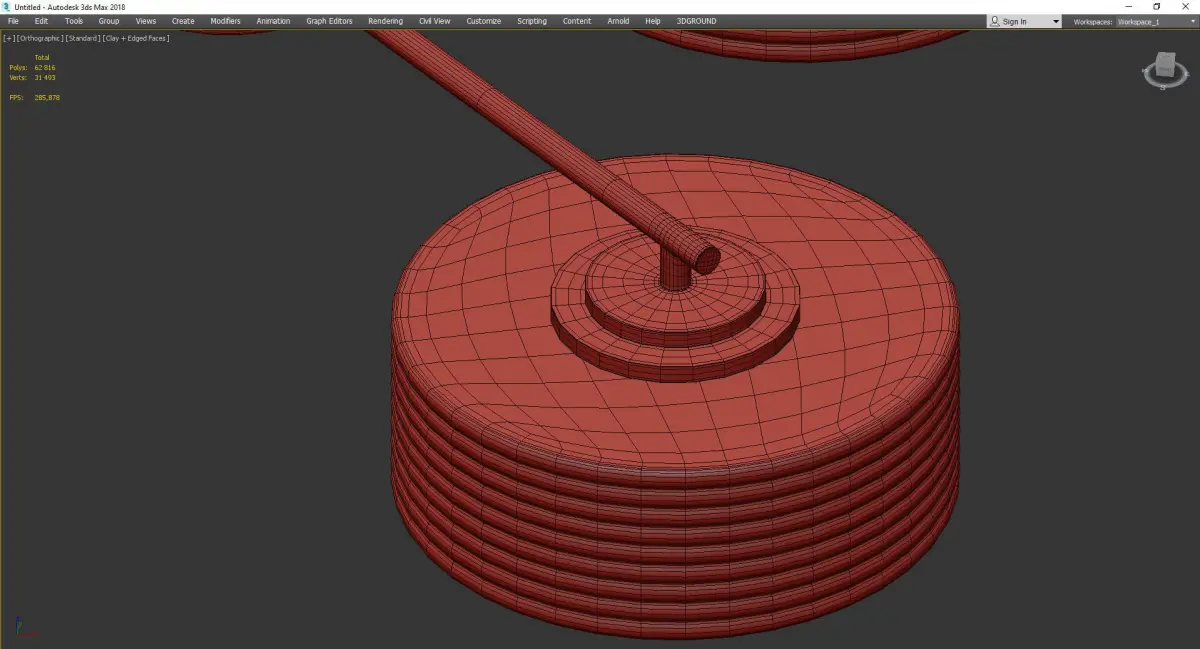The width and height of the screenshot is (1200, 649).
Task: Click the [Orthographic] viewport view label
Action: tap(40, 38)
